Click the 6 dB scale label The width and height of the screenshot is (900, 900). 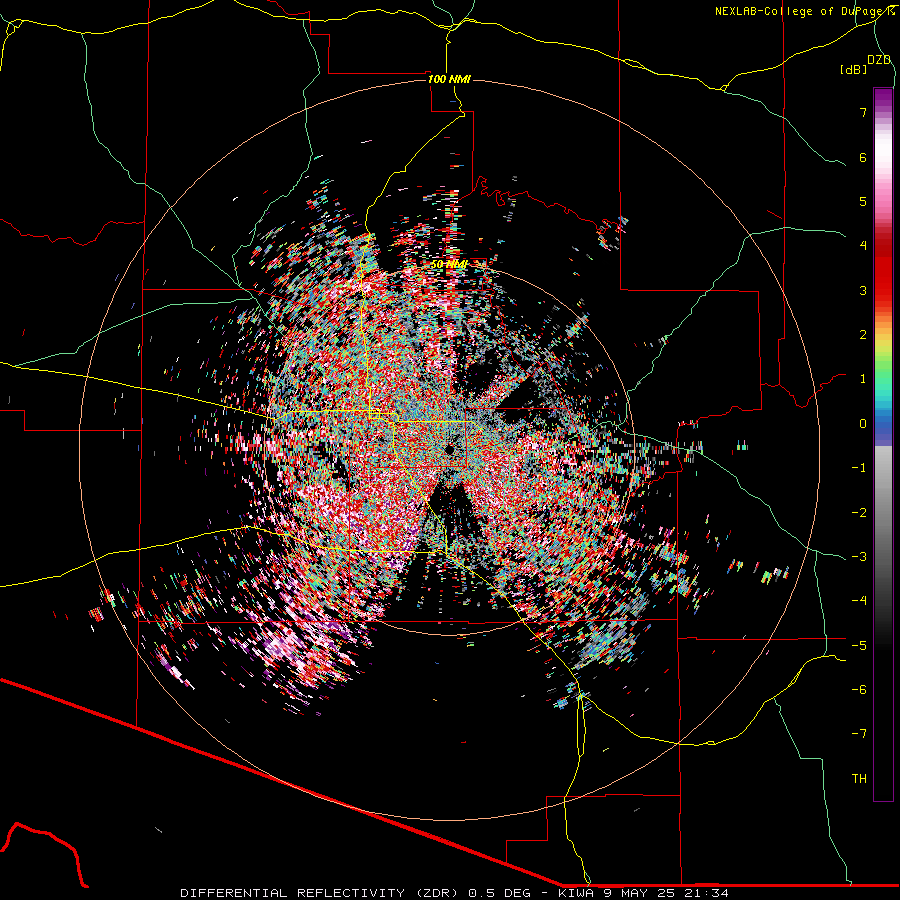pos(863,157)
